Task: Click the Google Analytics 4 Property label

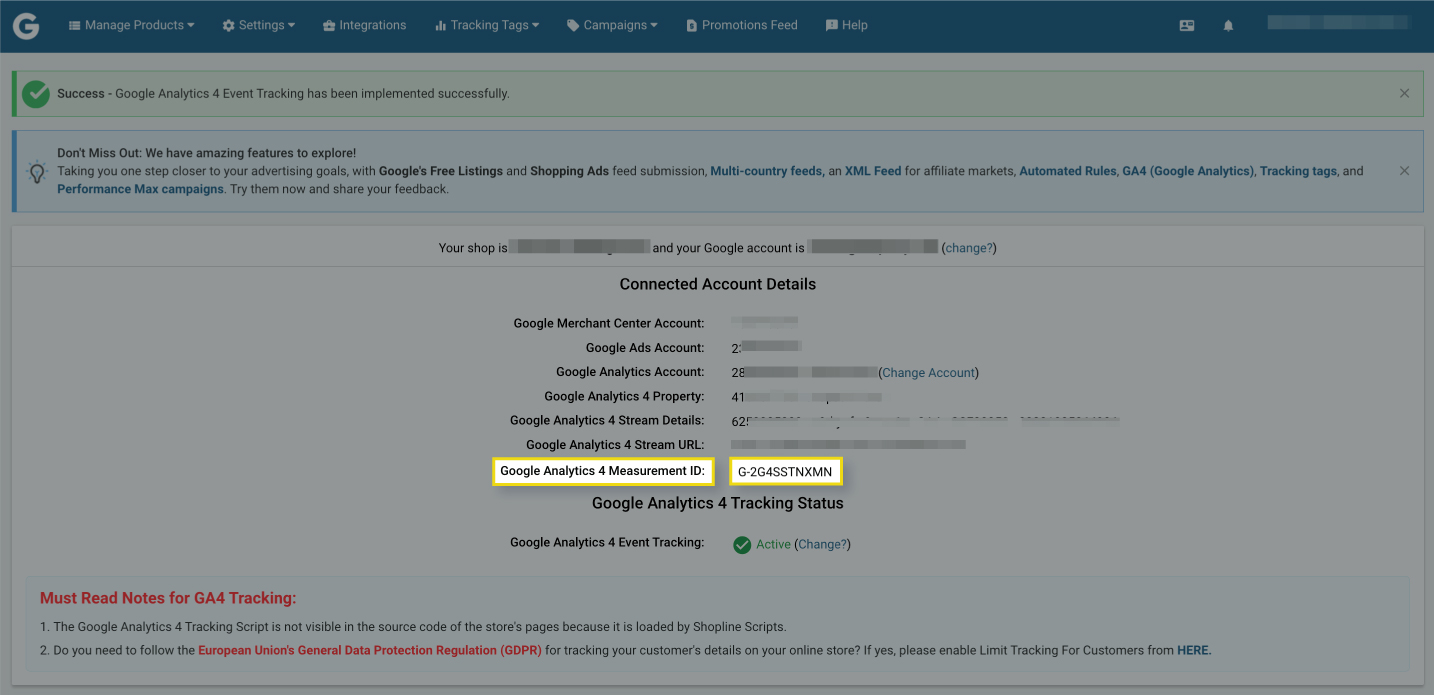Action: tap(624, 396)
